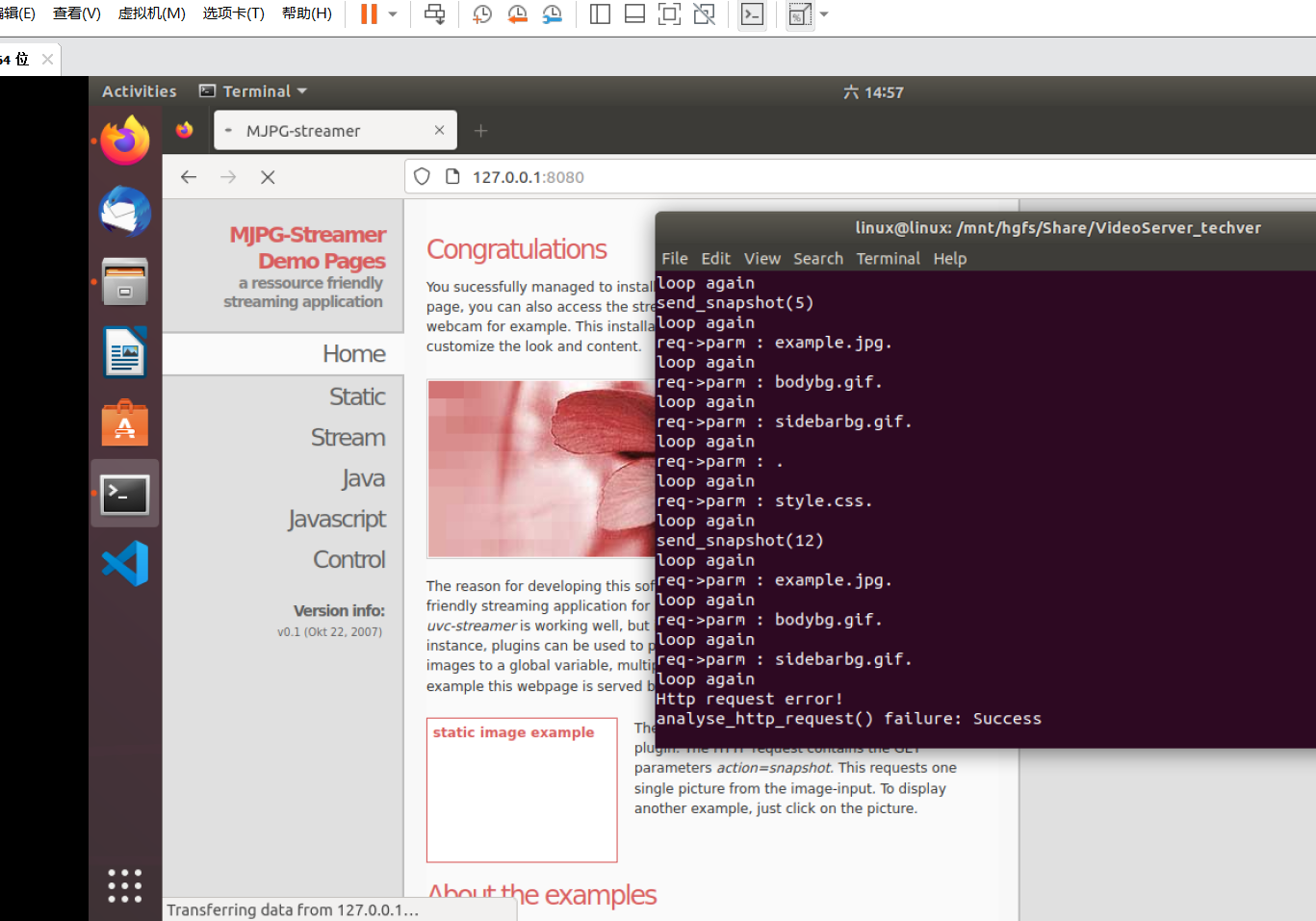Screen dimensions: 1316x921
Task: Switch to Terminal via the dock icon
Action: point(125,494)
